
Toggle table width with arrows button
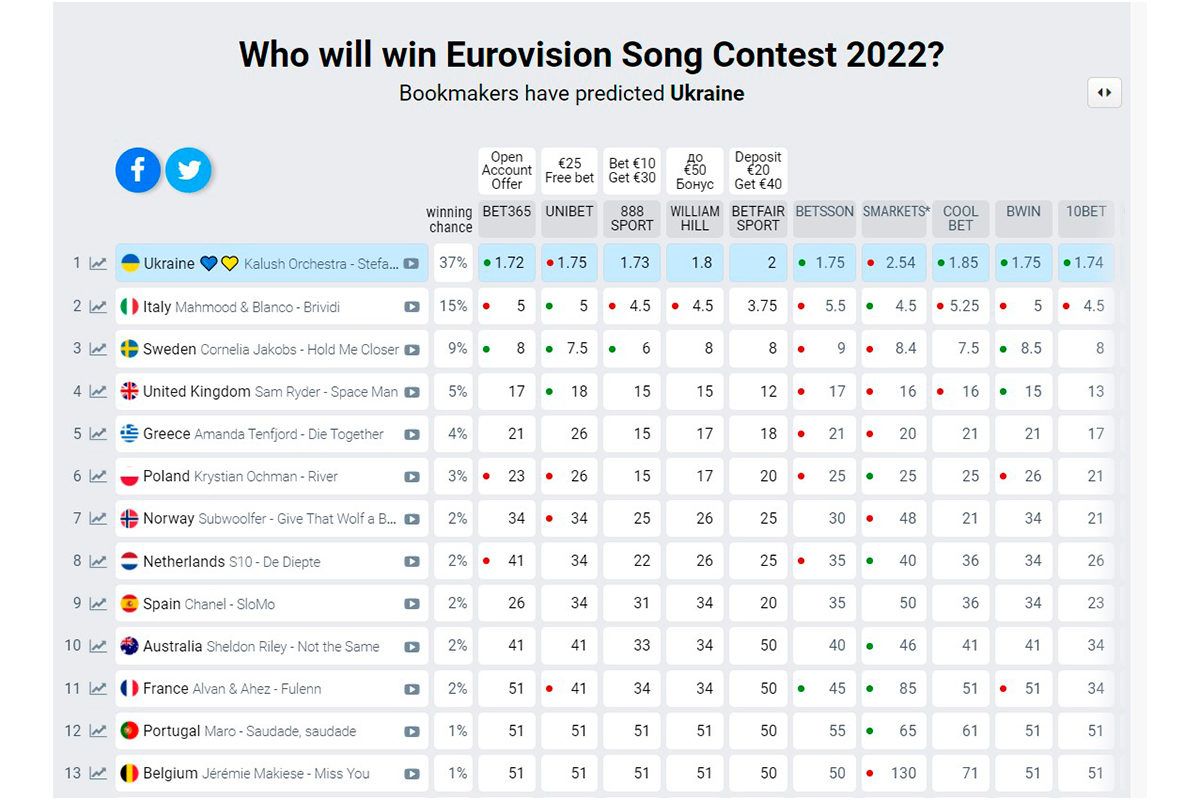tap(1104, 93)
